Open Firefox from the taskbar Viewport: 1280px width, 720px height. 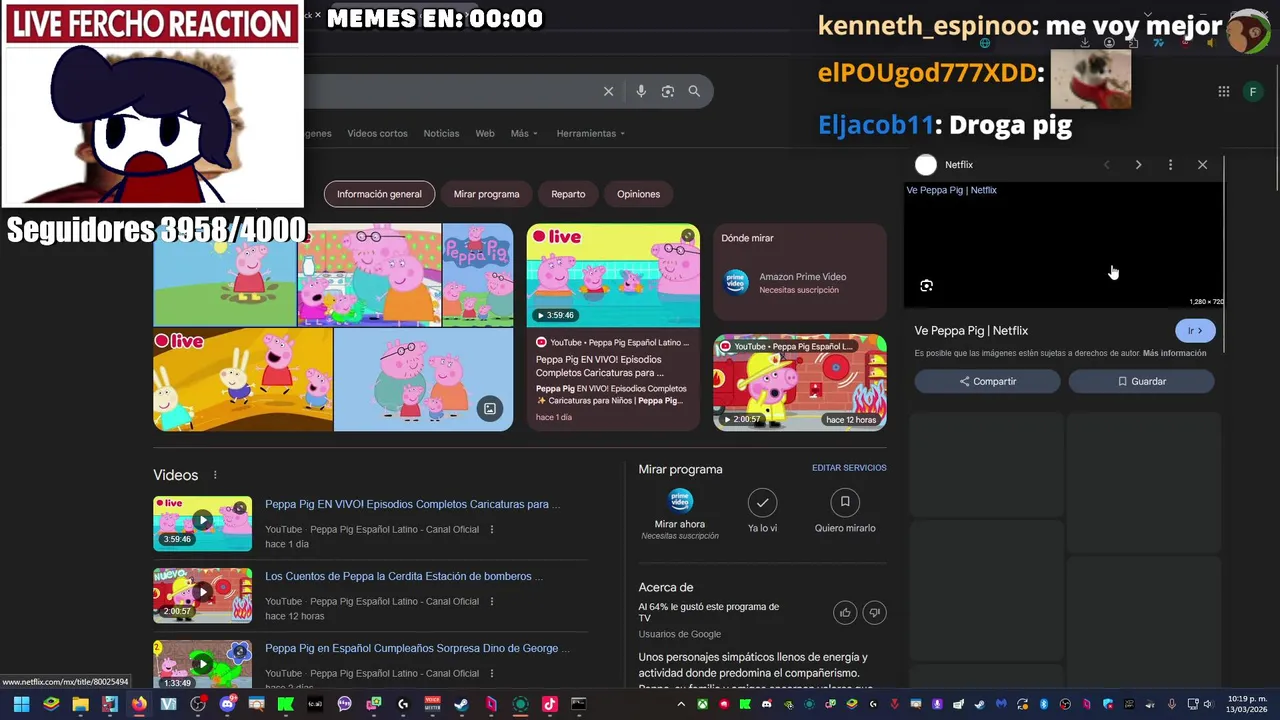(139, 704)
